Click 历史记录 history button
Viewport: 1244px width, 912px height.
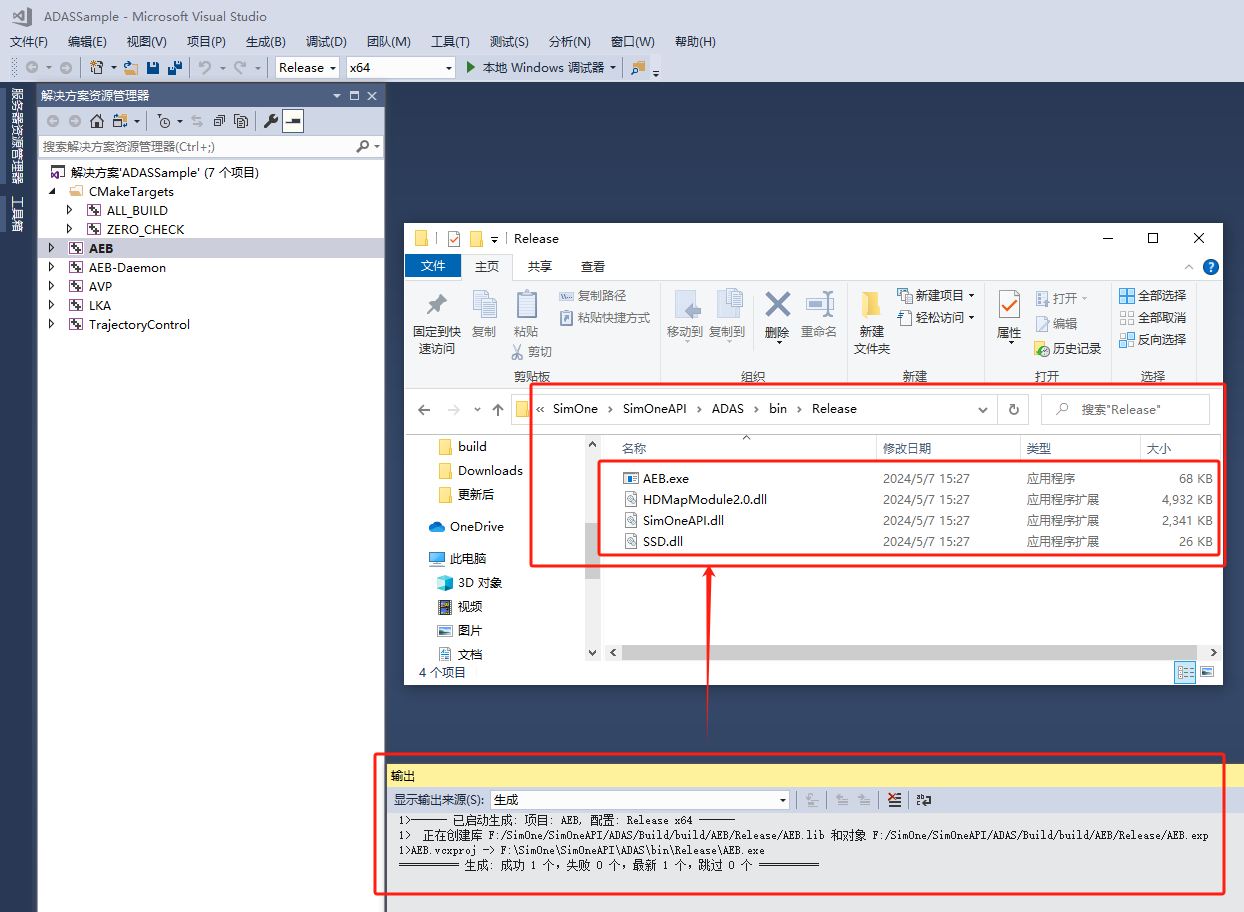[1068, 349]
